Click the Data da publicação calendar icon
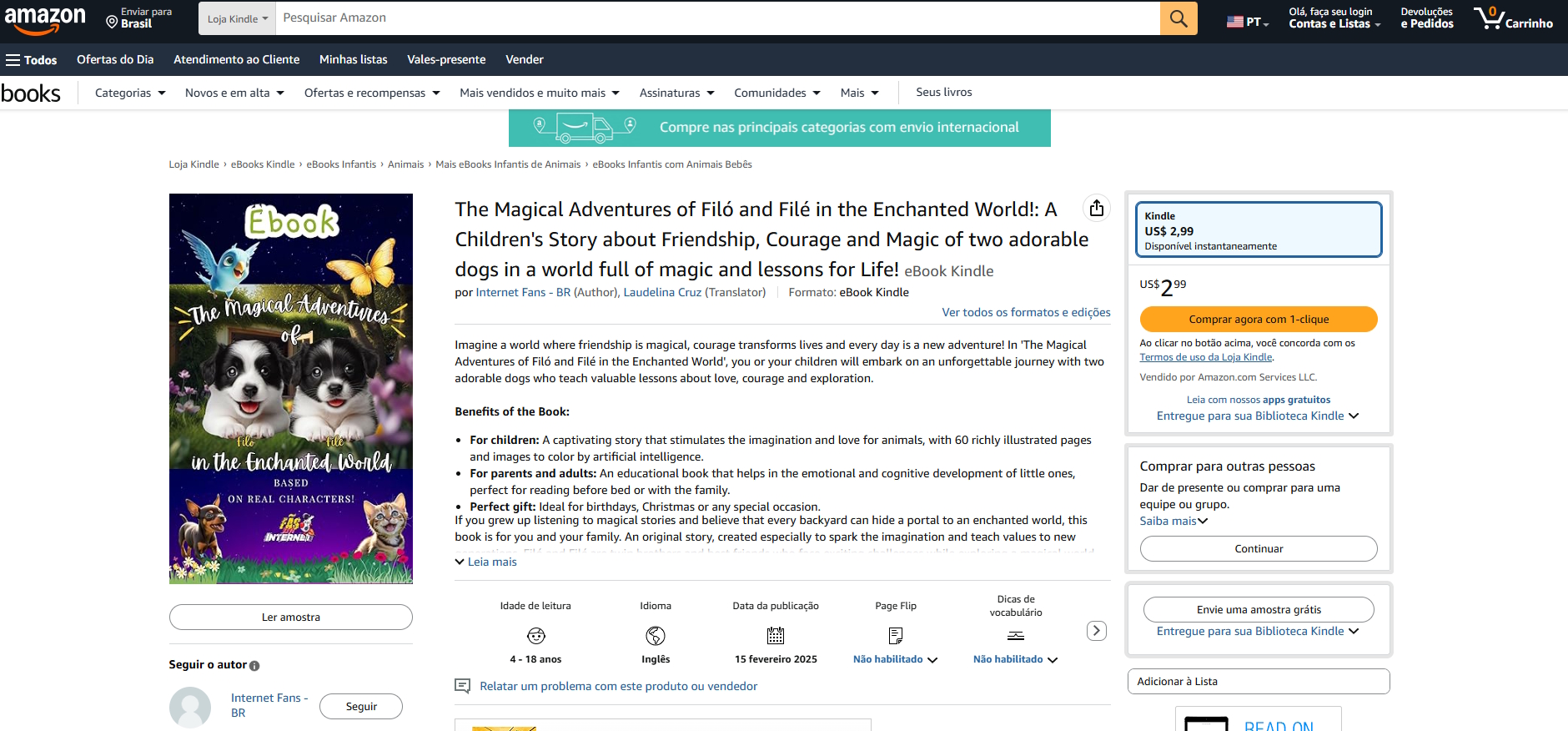The height and width of the screenshot is (731, 1568). click(x=776, y=636)
